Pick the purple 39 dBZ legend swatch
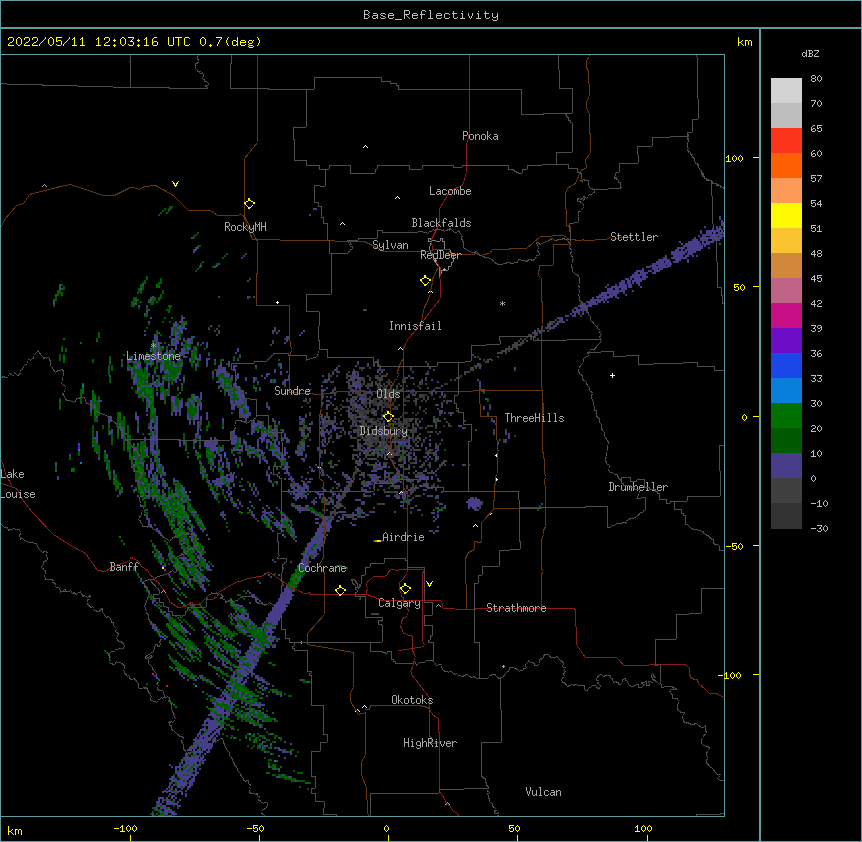The height and width of the screenshot is (842, 862). pos(786,340)
